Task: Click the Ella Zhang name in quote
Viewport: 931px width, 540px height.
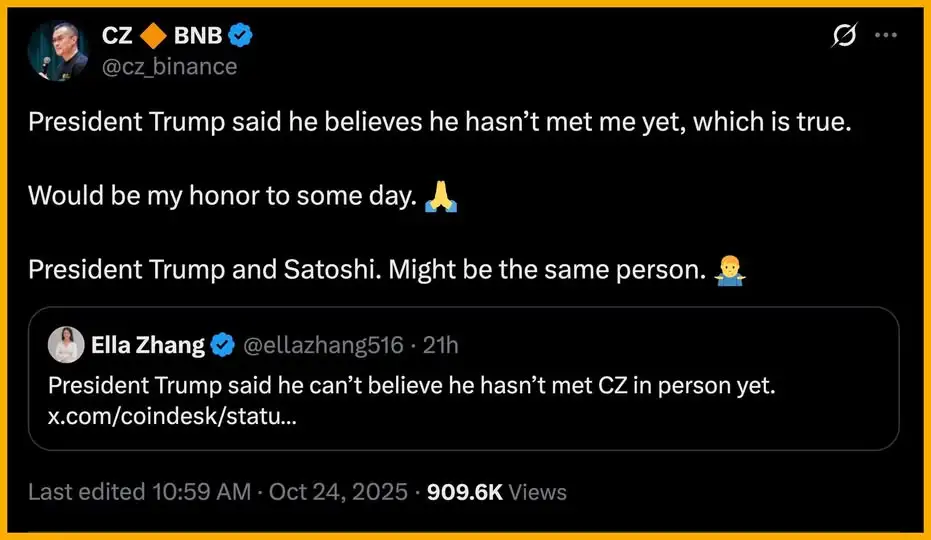Action: pyautogui.click(x=147, y=346)
